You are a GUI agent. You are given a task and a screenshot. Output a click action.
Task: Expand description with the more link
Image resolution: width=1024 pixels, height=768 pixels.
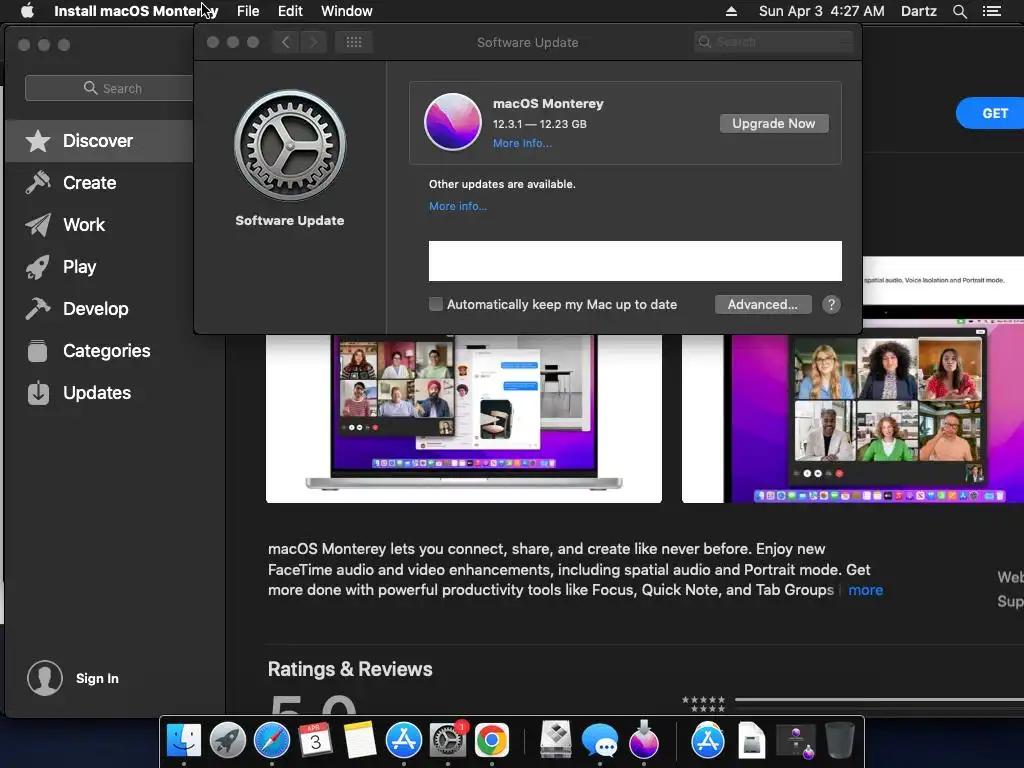point(865,590)
